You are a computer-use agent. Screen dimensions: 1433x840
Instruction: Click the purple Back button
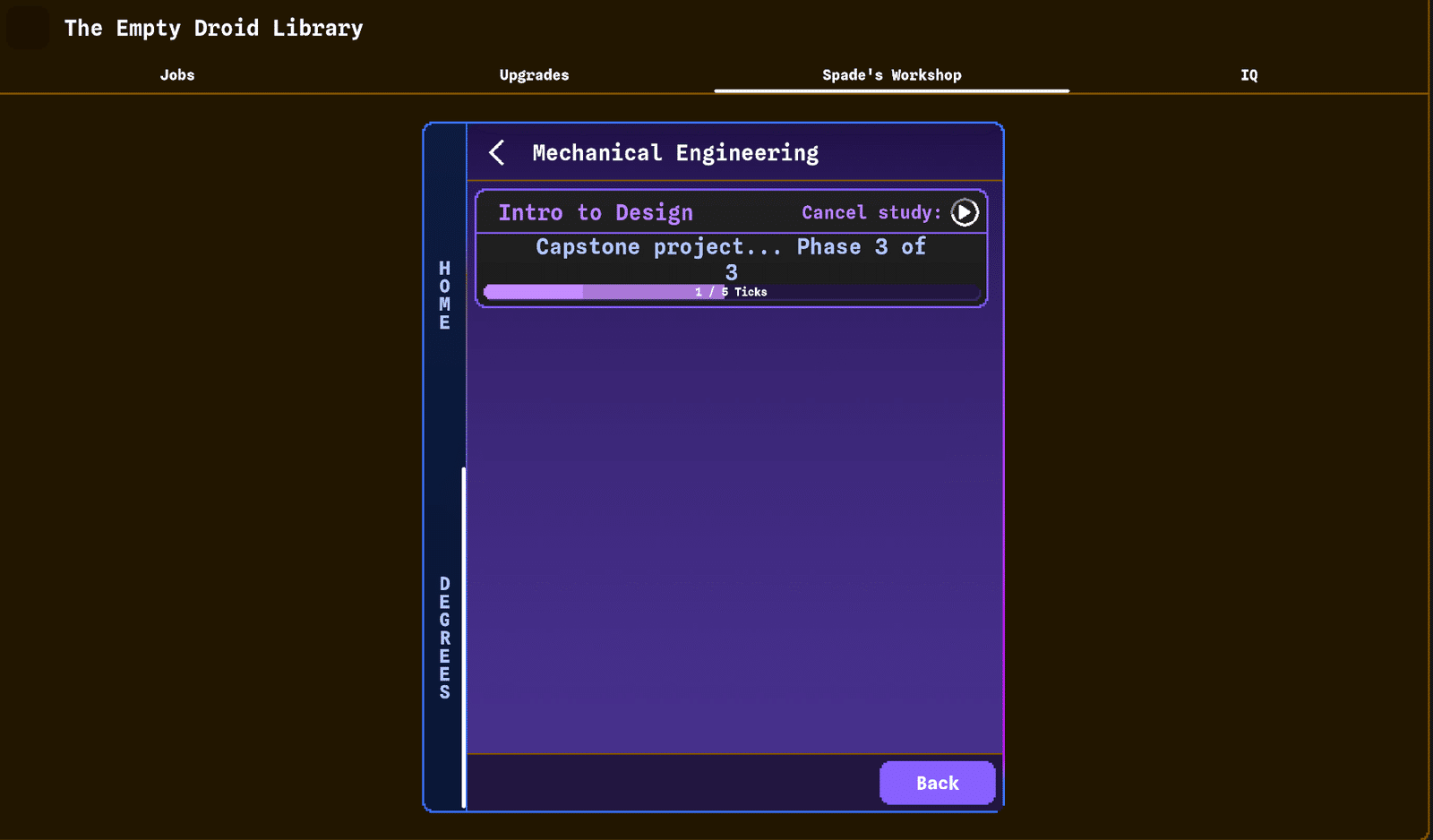click(937, 783)
